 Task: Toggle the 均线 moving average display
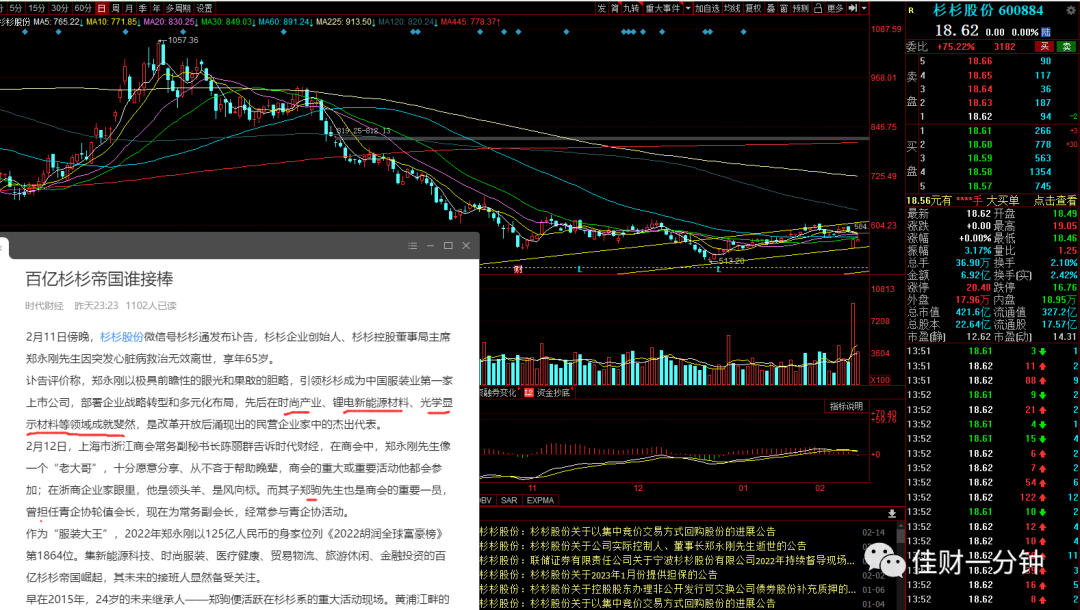click(x=731, y=8)
